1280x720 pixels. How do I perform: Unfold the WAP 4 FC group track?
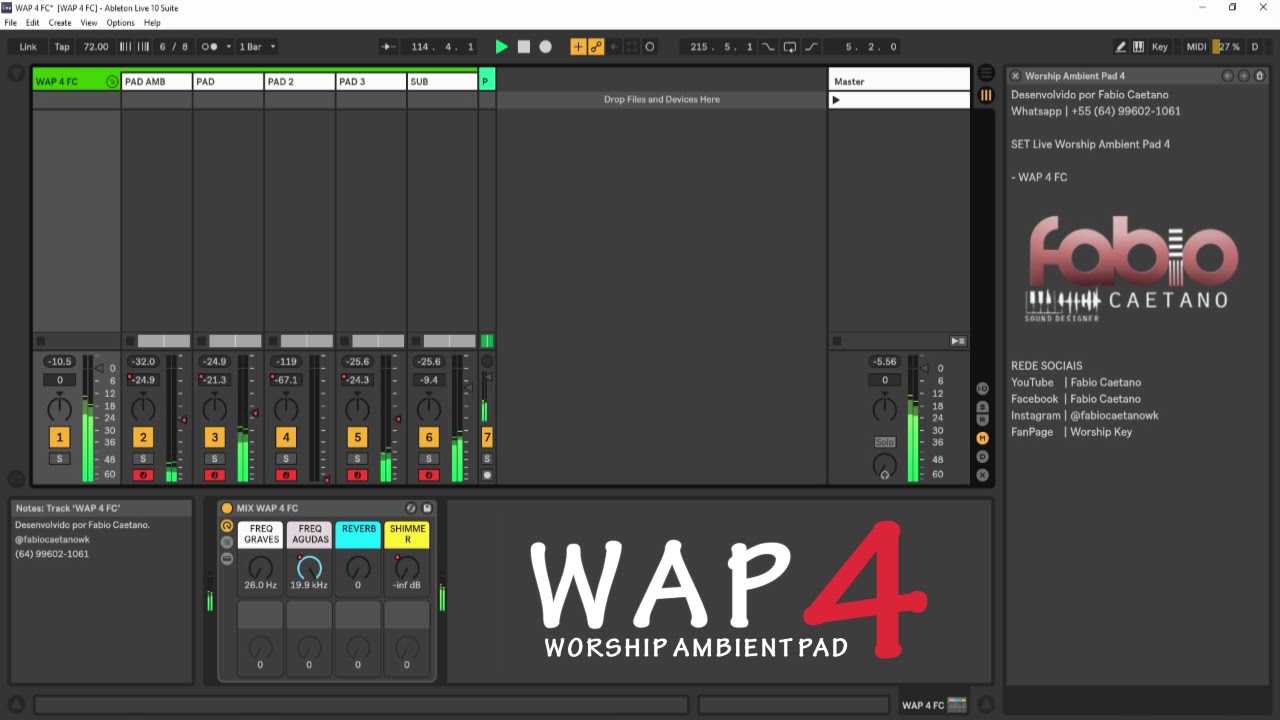pos(112,82)
